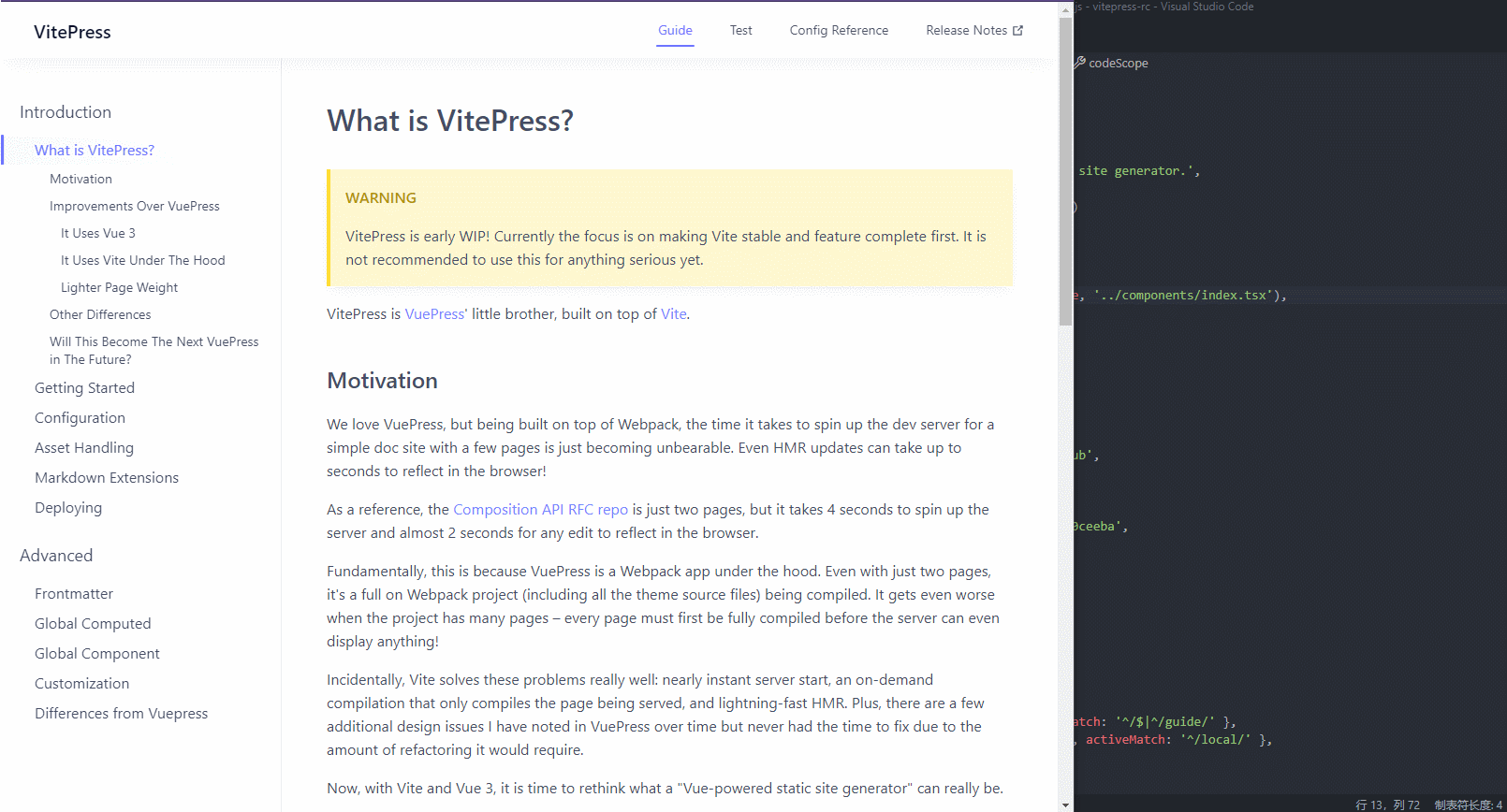Click VS Code status bar tab size indicator
Image resolution: width=1507 pixels, height=812 pixels.
click(1469, 805)
